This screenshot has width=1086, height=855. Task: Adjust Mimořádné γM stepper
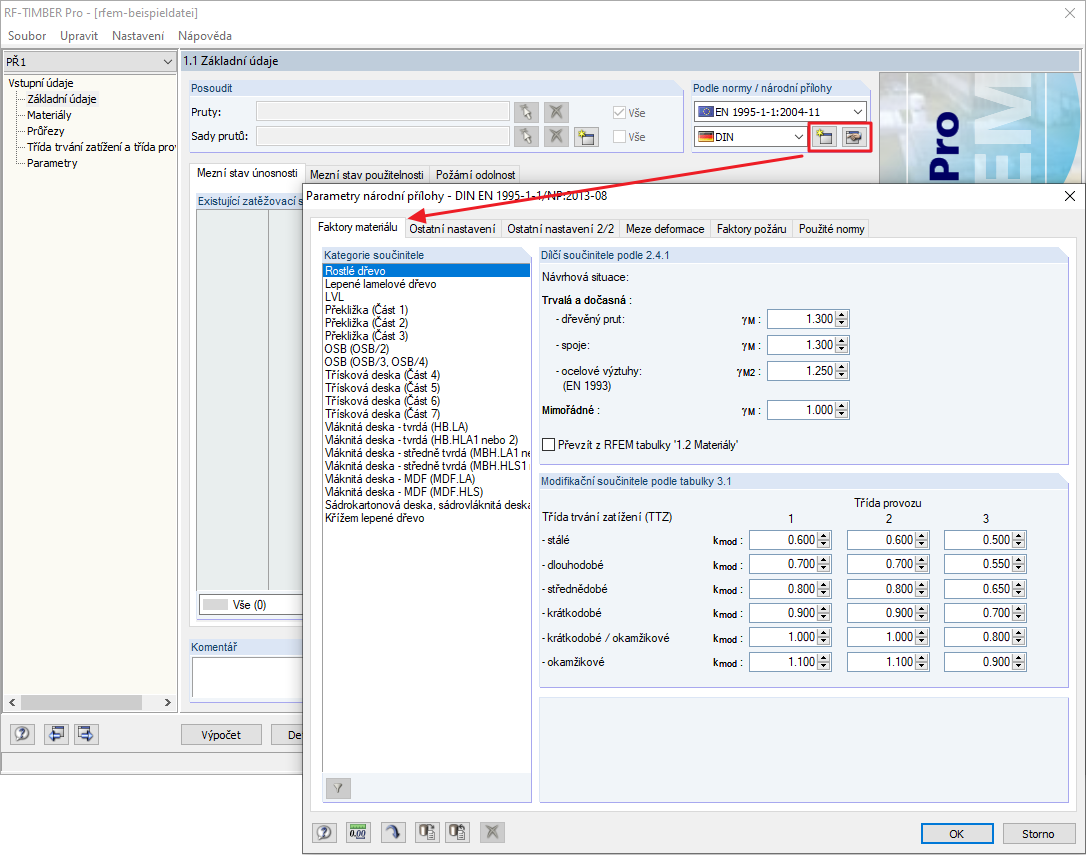coord(842,410)
